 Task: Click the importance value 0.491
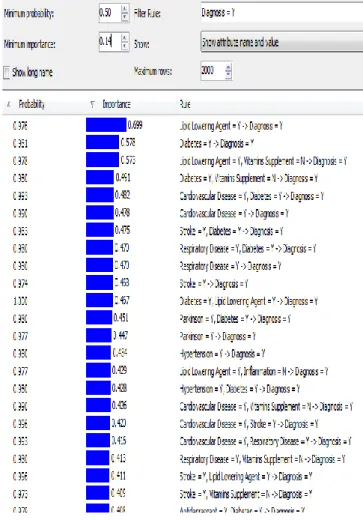tap(123, 177)
